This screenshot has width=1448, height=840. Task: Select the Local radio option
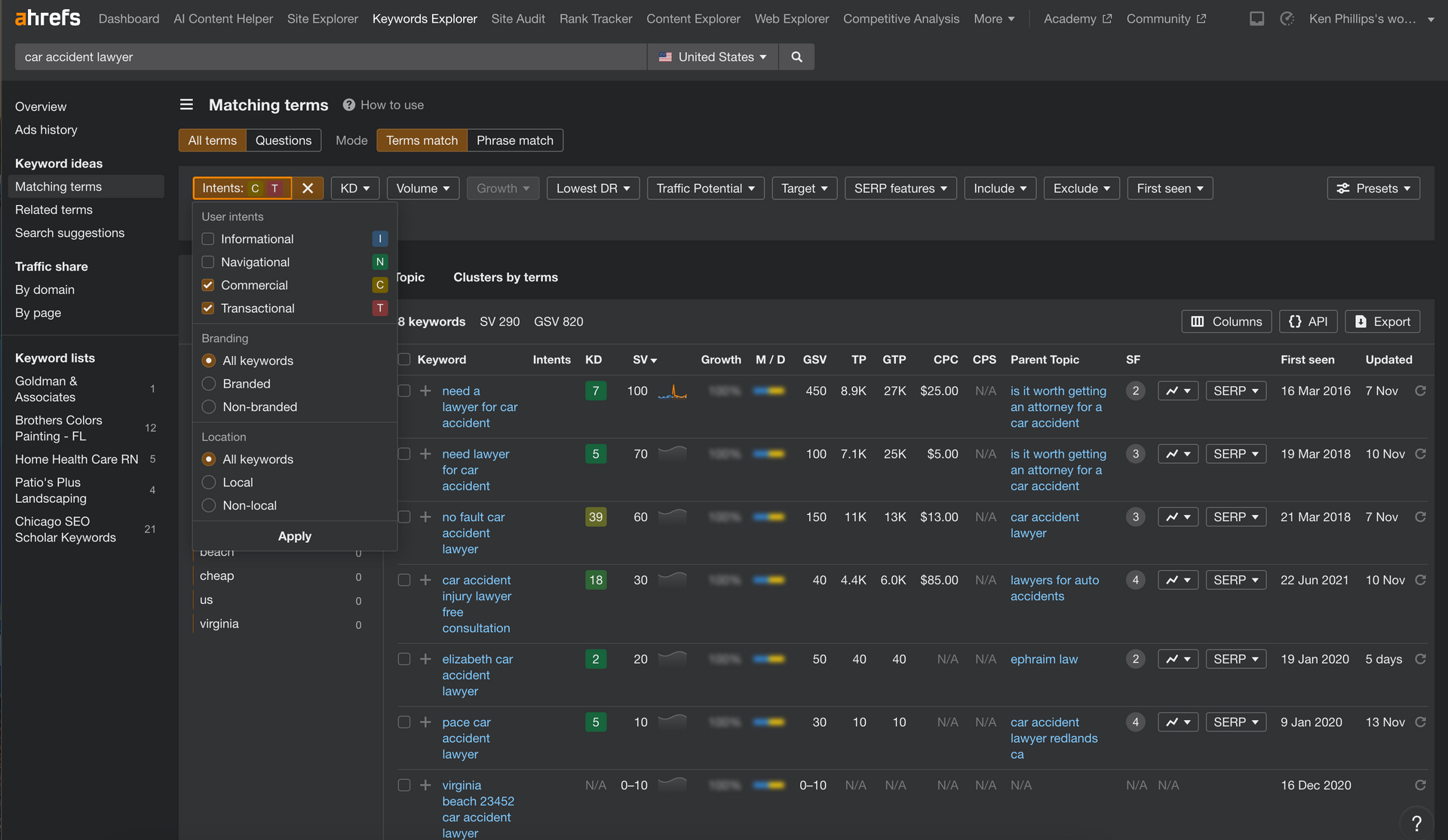coord(209,483)
